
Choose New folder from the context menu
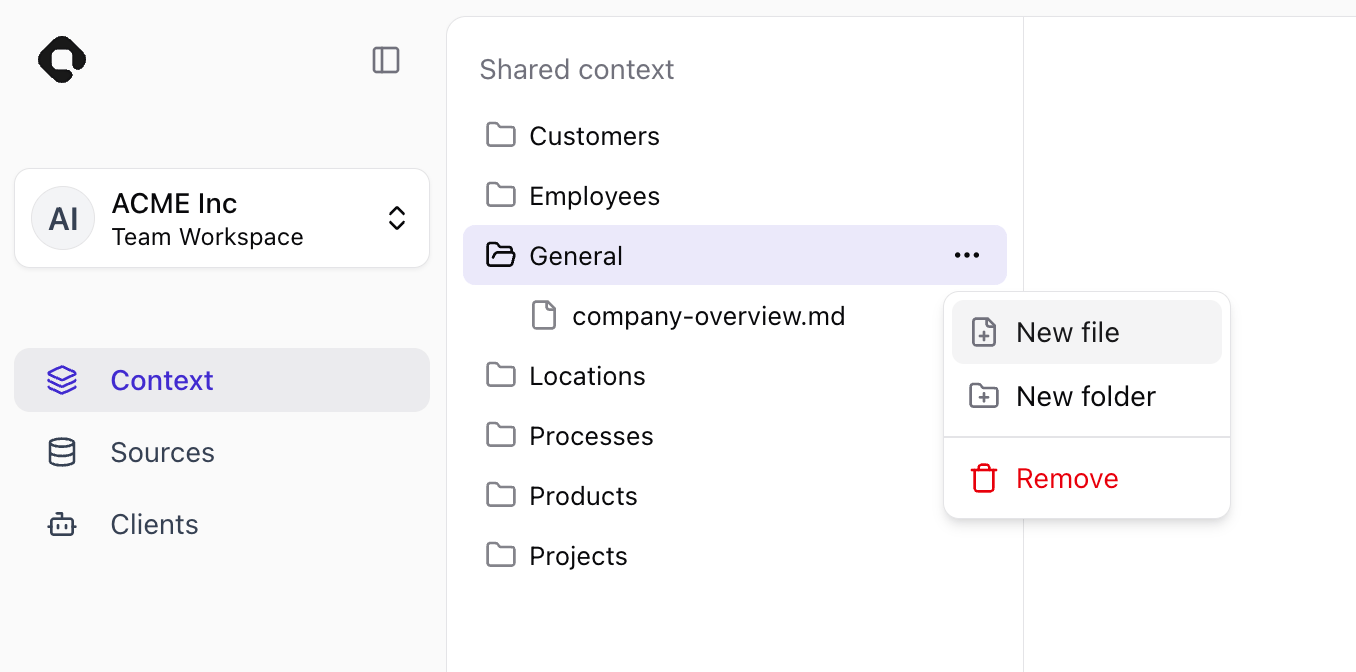pos(1087,396)
